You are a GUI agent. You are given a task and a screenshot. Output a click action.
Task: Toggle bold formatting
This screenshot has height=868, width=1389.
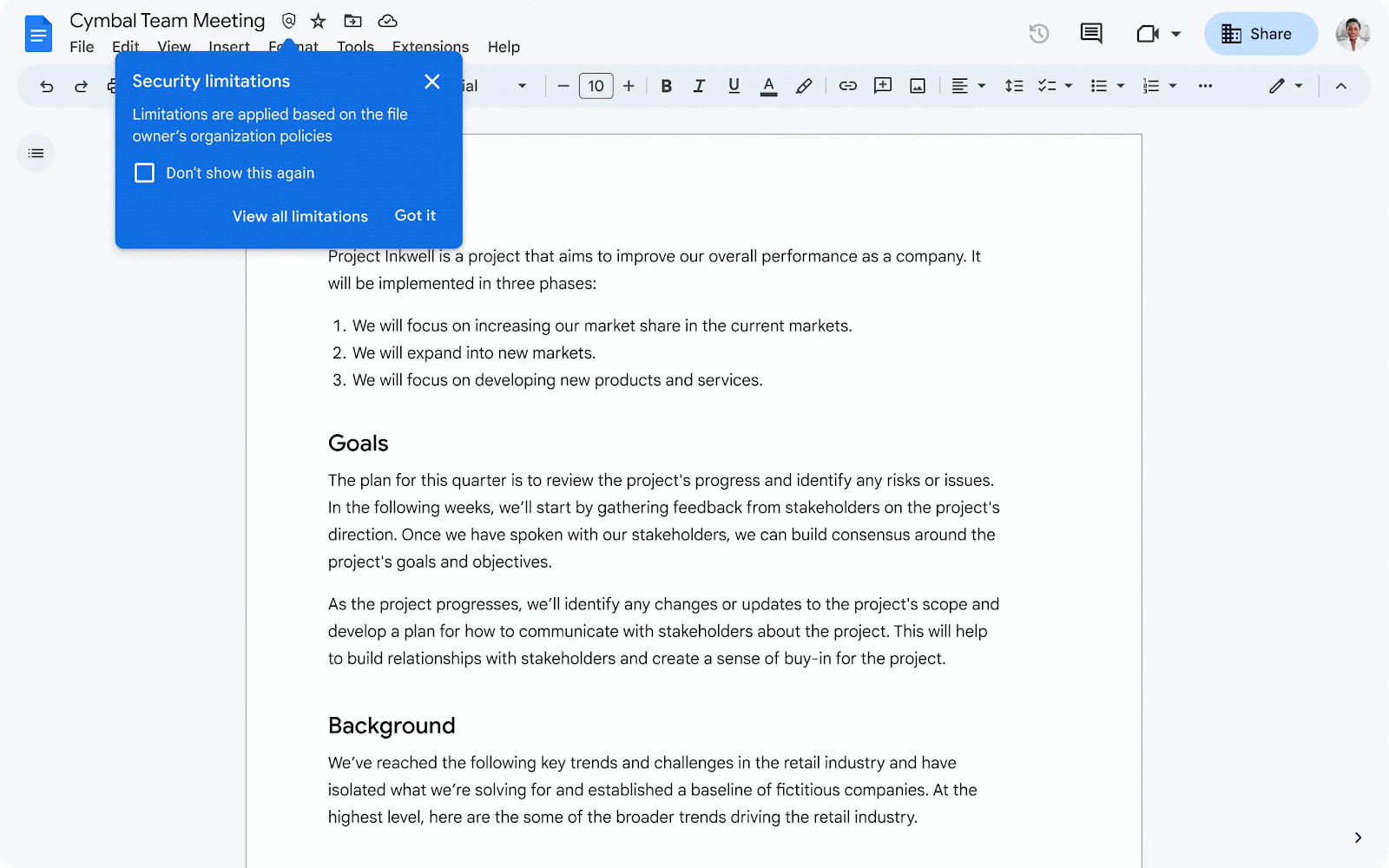click(x=666, y=85)
